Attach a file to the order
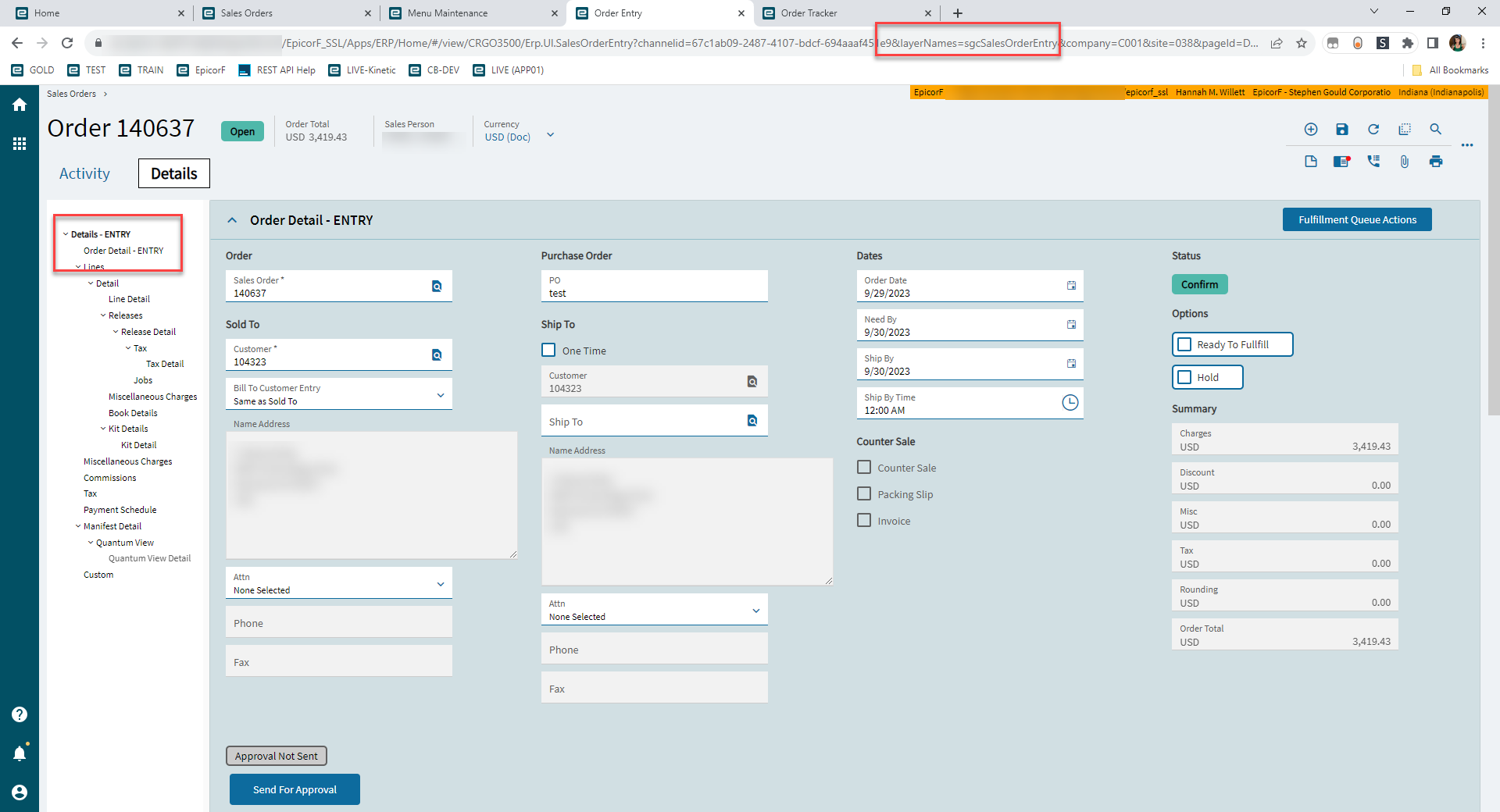Screen dimensions: 1500x812 (x=1405, y=162)
